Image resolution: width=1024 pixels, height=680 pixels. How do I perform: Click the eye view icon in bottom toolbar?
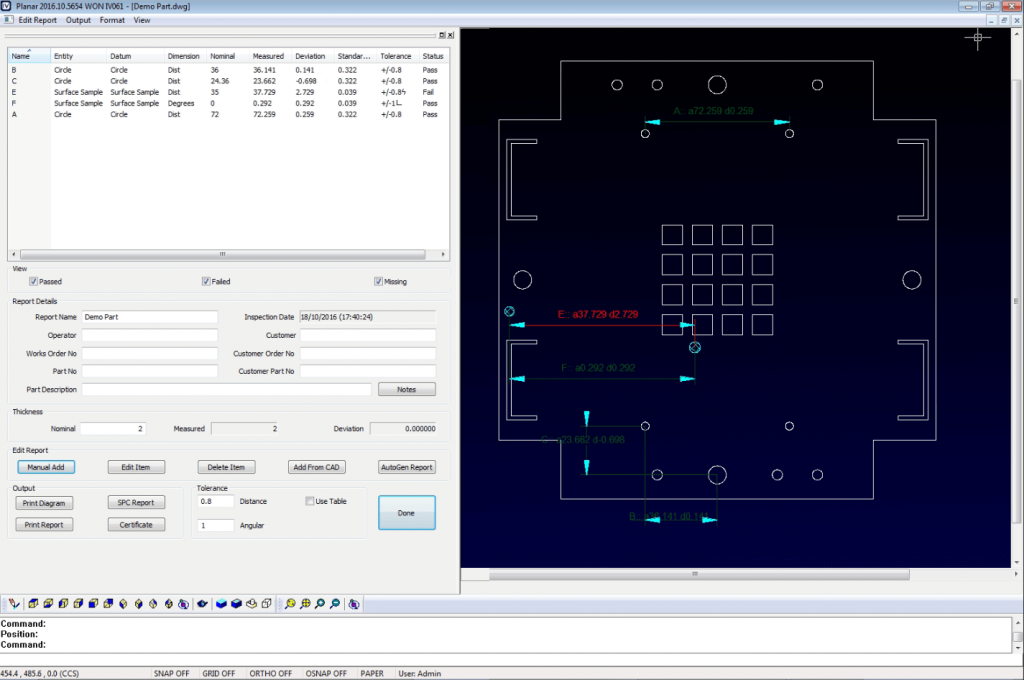tap(201, 604)
